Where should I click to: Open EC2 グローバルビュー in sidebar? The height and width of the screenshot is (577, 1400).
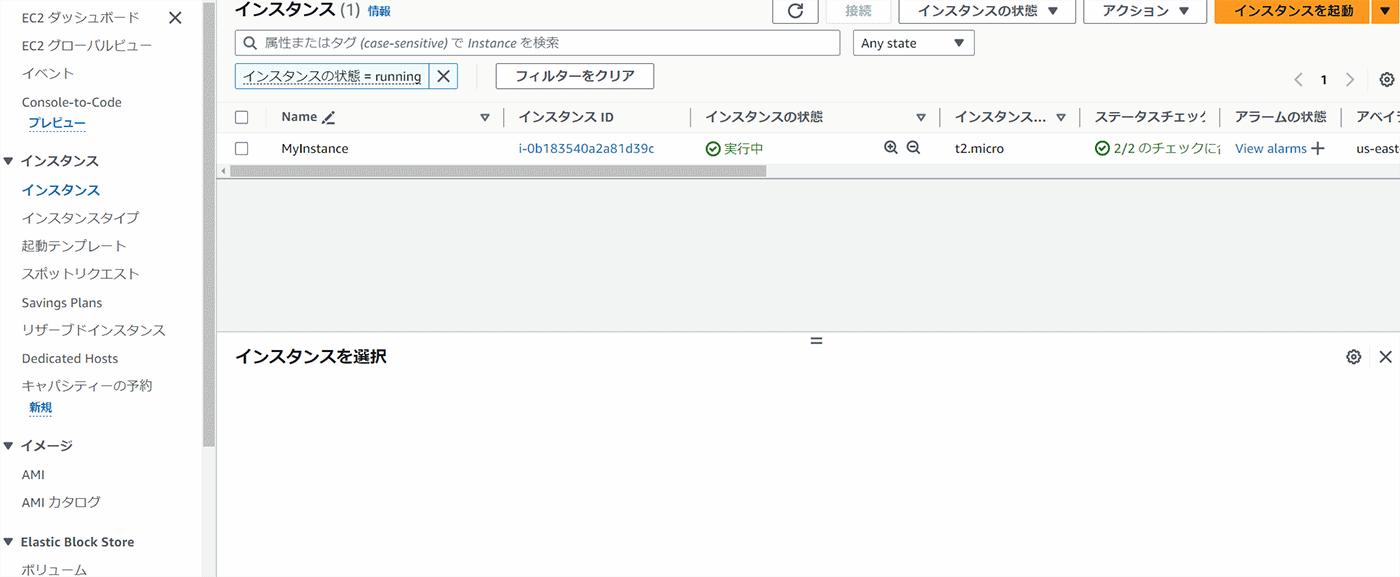pos(87,45)
